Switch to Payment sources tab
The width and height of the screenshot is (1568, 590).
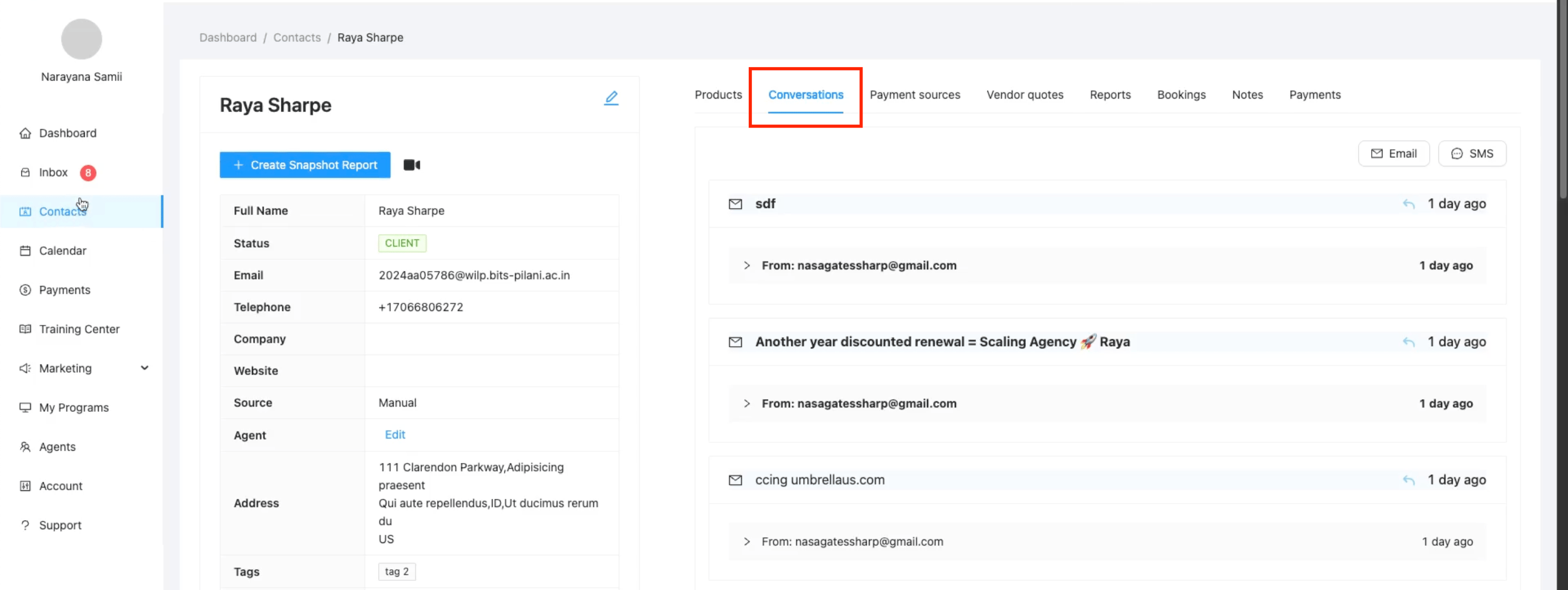point(914,95)
